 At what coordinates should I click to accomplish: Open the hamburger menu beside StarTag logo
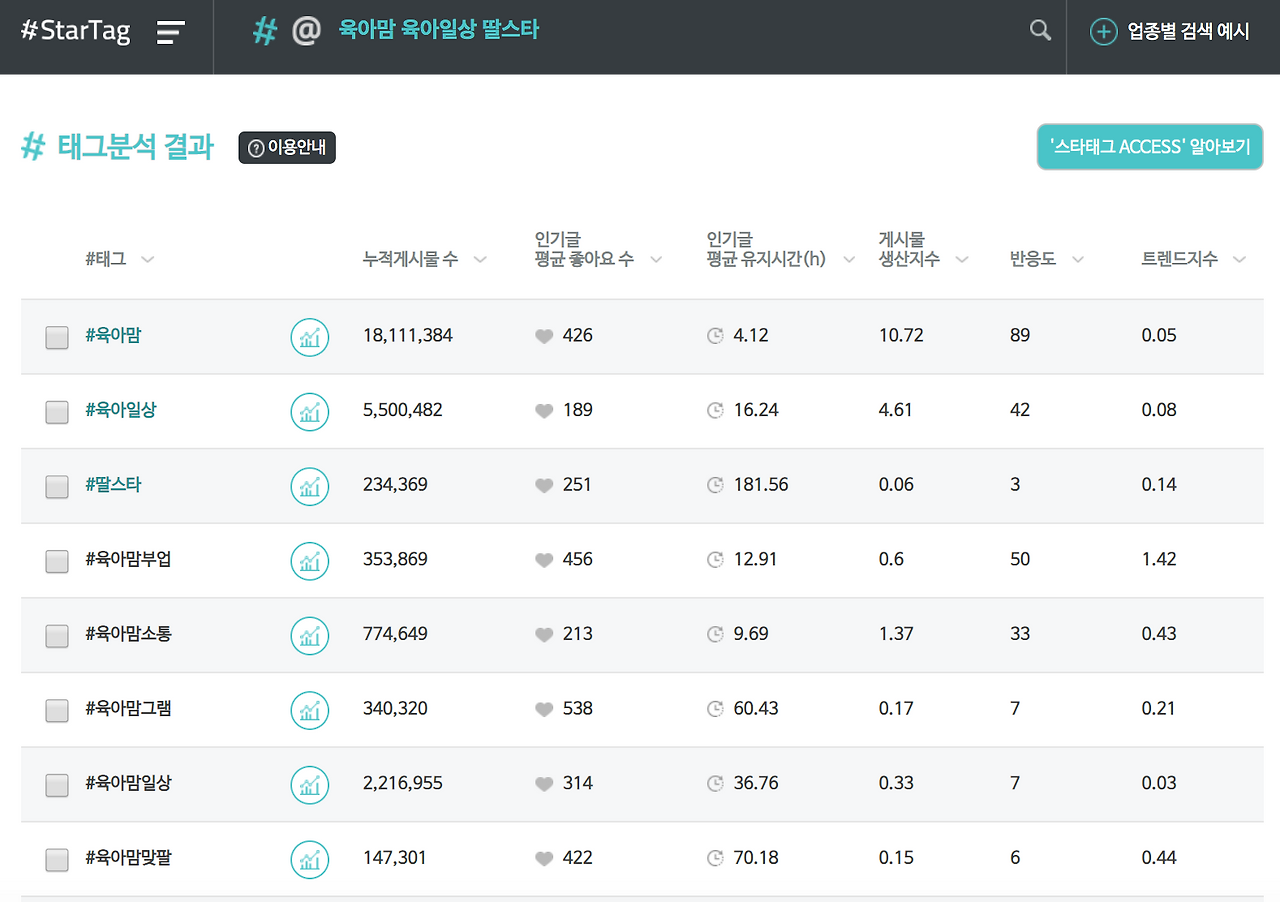tap(171, 32)
